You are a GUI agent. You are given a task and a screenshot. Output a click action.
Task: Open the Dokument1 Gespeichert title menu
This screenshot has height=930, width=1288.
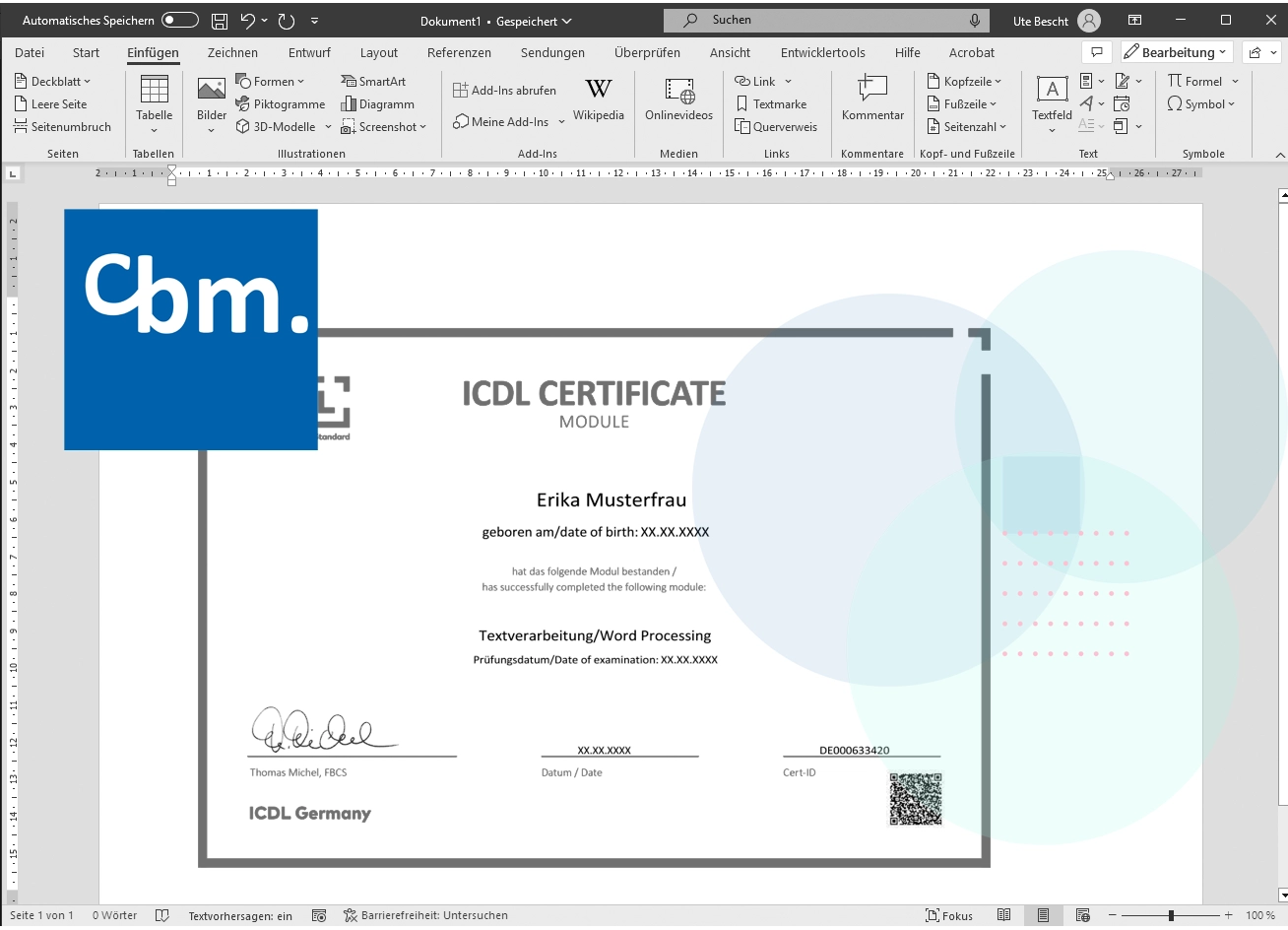[495, 21]
